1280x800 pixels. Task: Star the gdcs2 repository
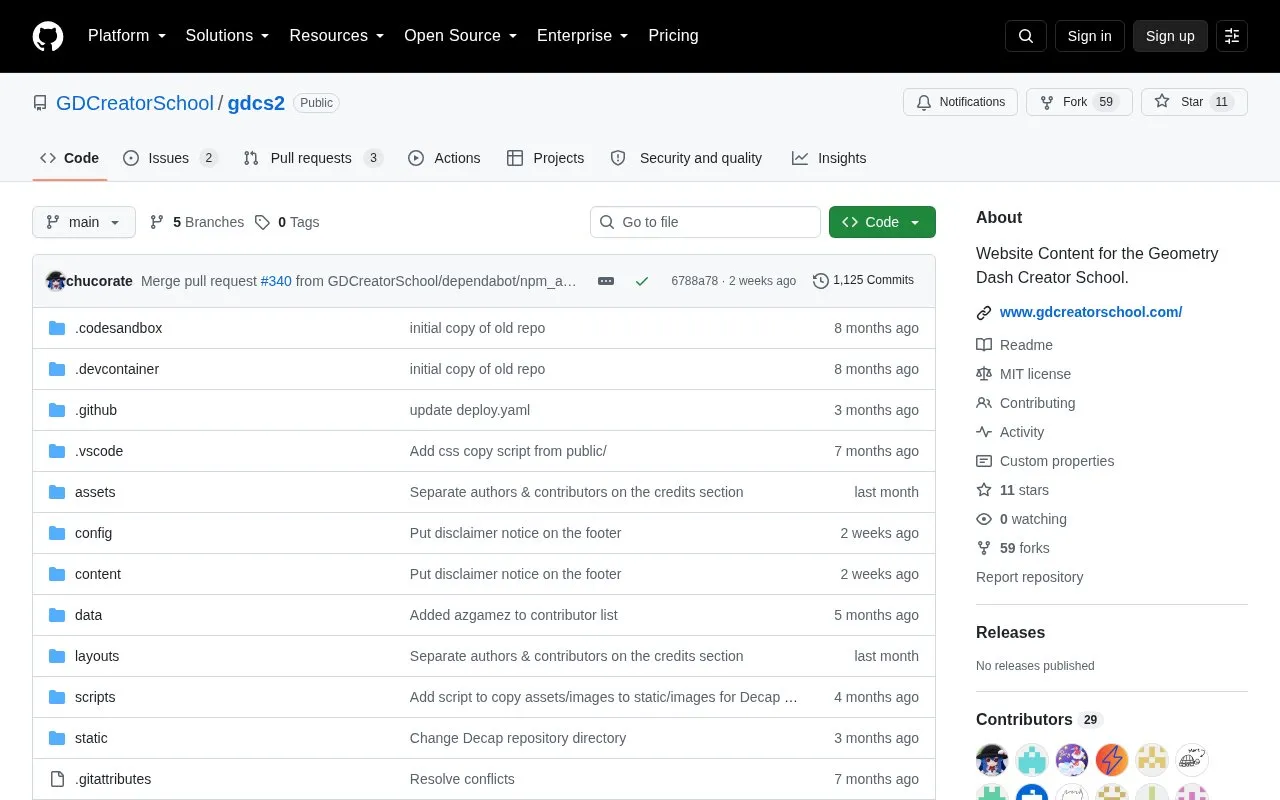tap(1194, 102)
